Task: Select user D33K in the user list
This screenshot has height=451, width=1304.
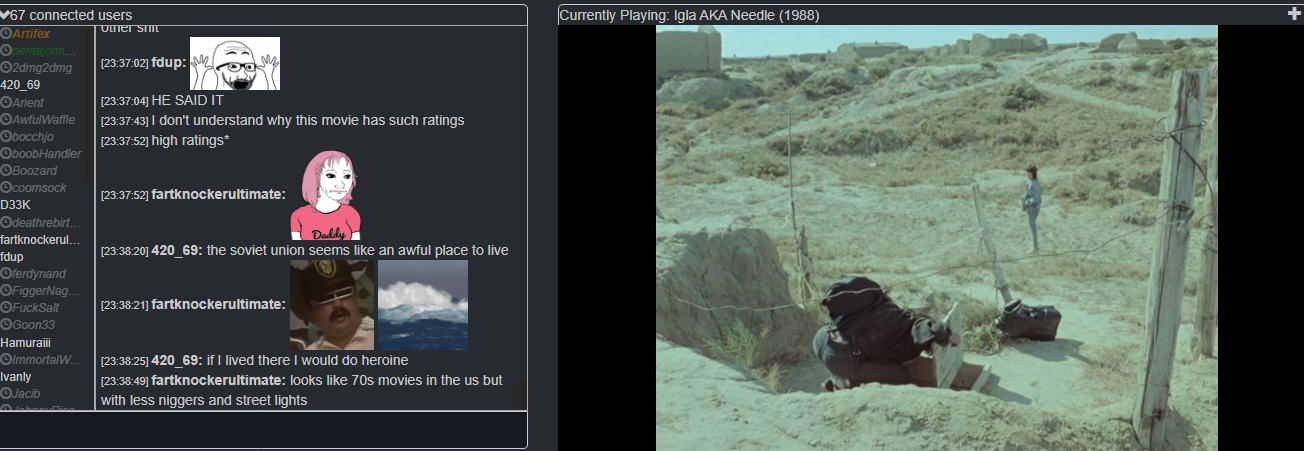Action: pyautogui.click(x=16, y=205)
